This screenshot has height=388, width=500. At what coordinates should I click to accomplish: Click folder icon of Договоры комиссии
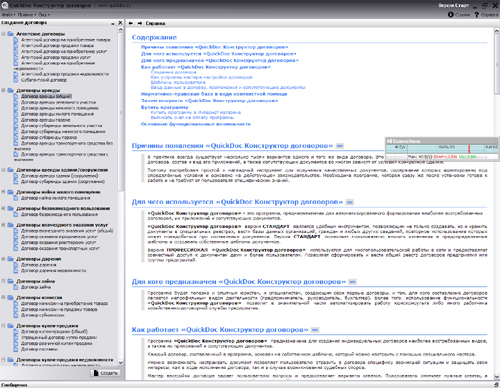(10, 298)
